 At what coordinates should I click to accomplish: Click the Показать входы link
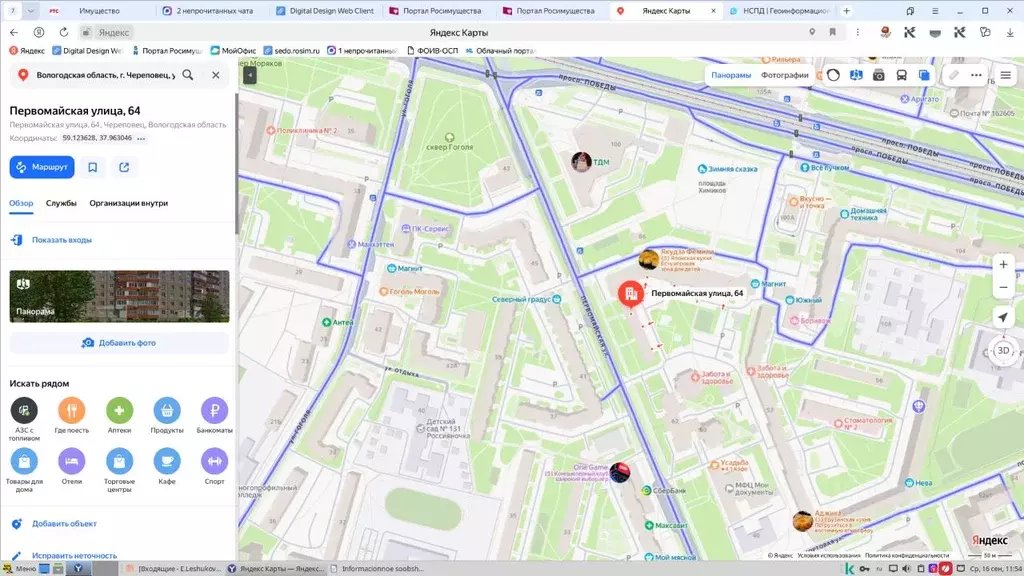[x=62, y=240]
